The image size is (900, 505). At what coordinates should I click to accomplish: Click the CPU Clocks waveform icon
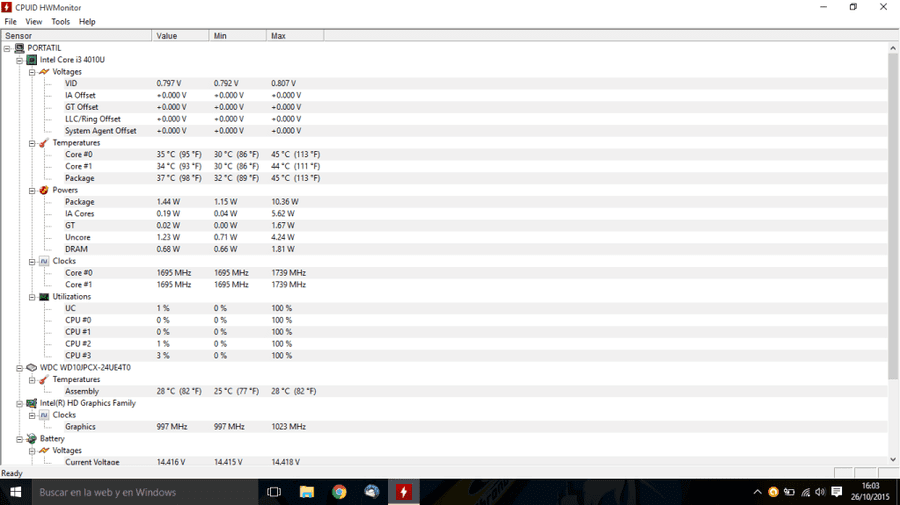pos(44,261)
